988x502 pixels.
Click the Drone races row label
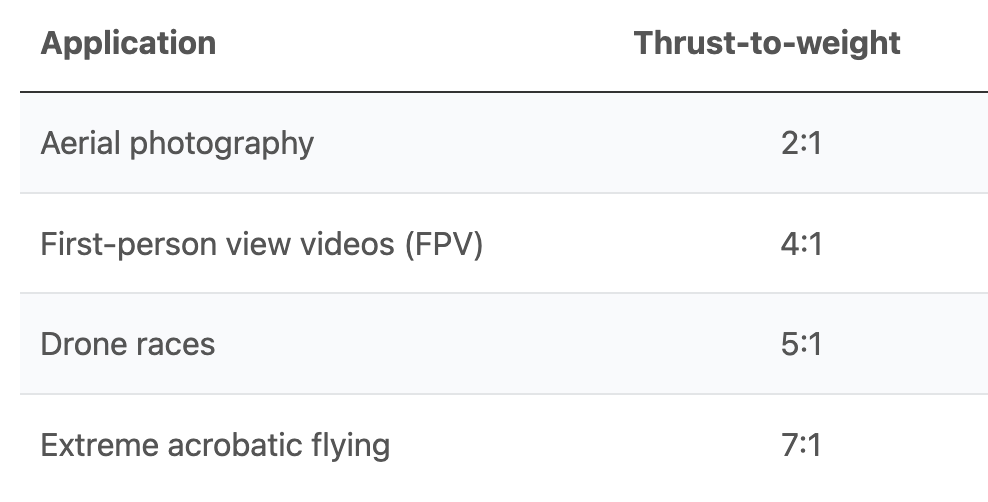(128, 345)
